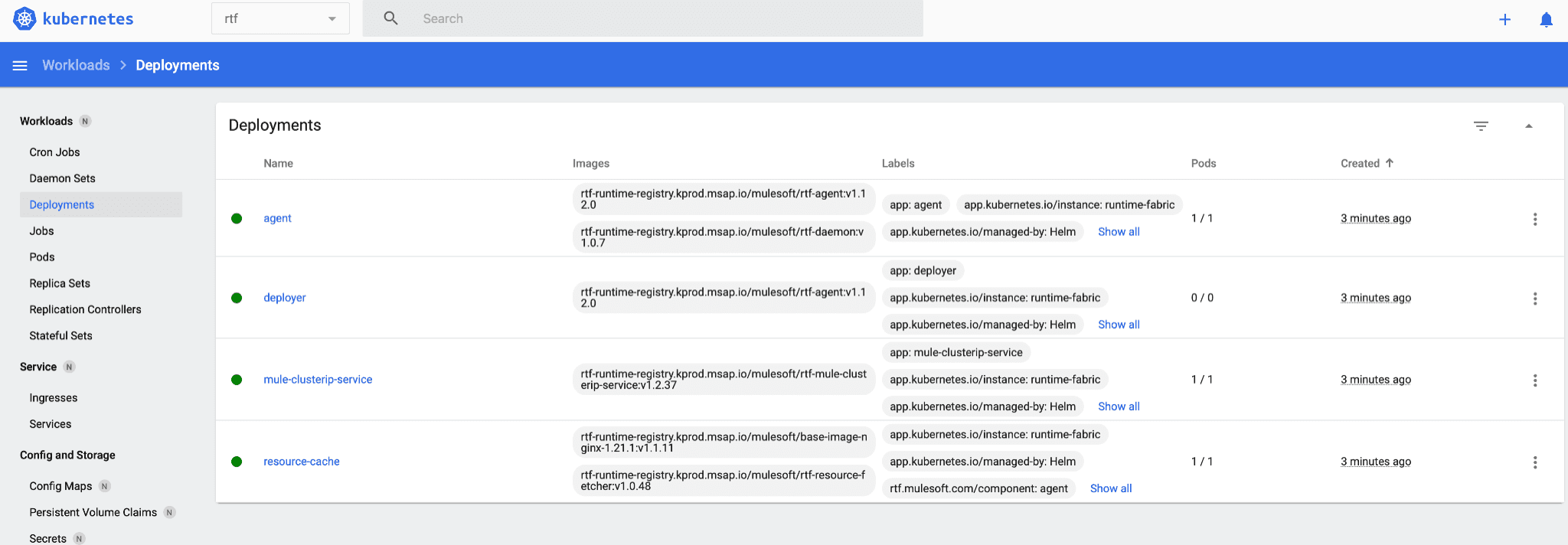Show all labels for agent deployment
The height and width of the screenshot is (545, 1568).
click(x=1118, y=232)
